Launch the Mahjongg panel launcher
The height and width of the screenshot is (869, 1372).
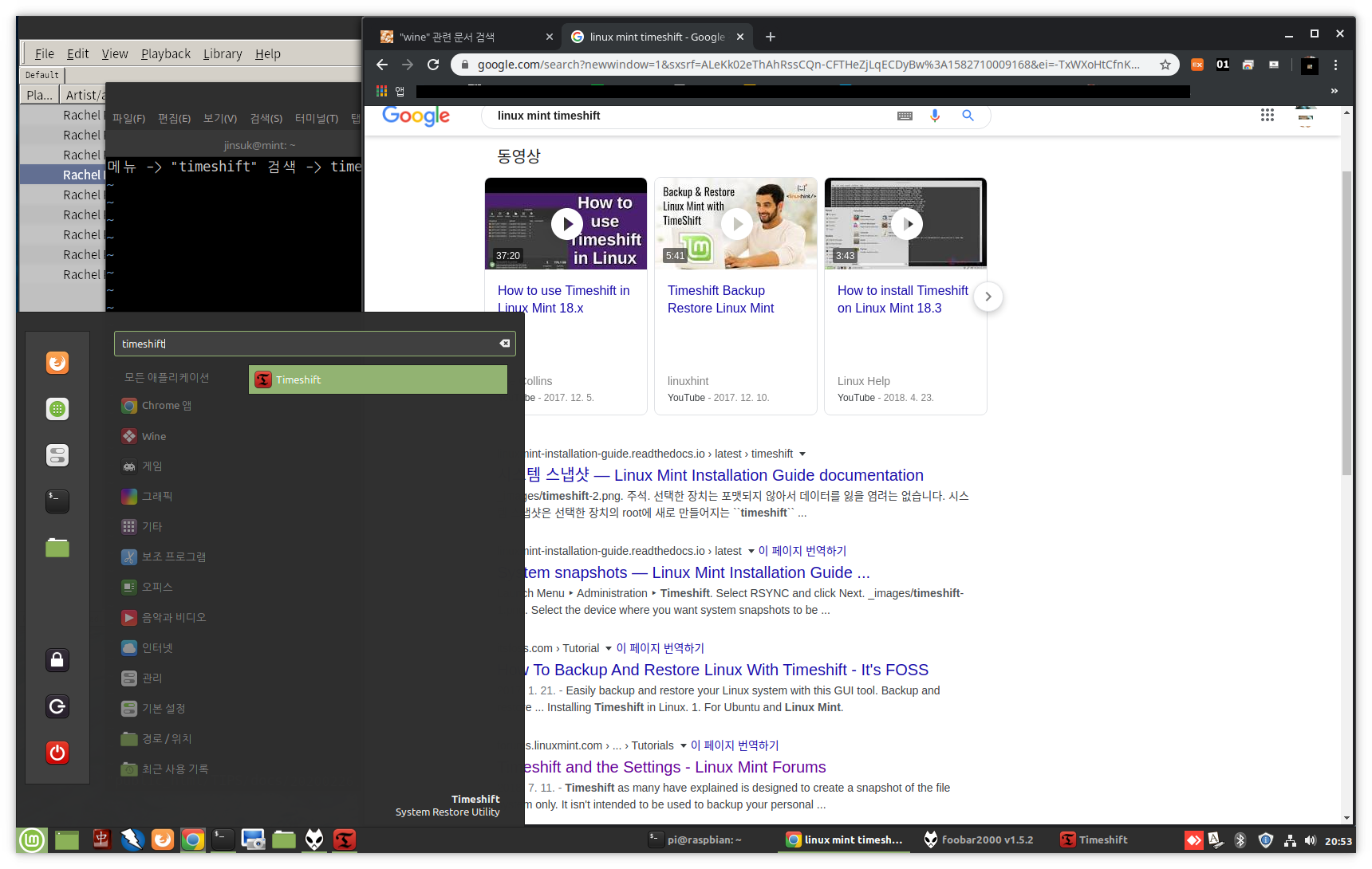101,840
